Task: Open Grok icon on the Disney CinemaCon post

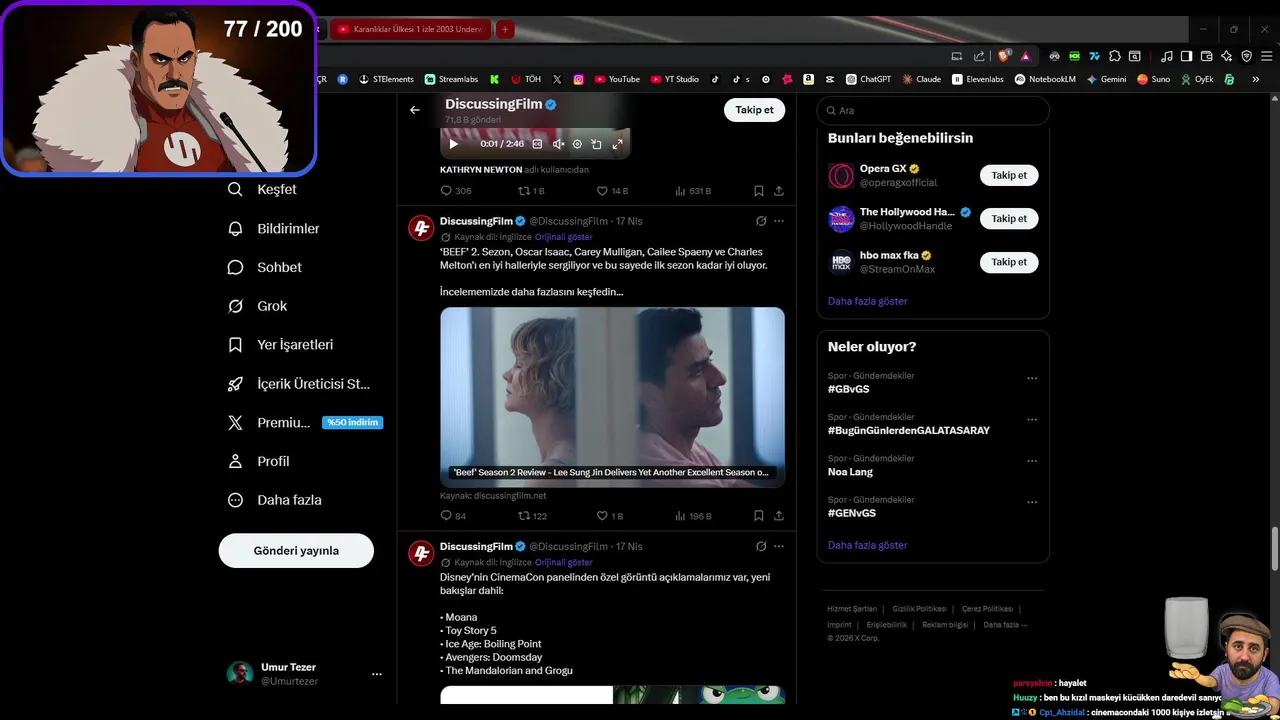Action: (761, 547)
